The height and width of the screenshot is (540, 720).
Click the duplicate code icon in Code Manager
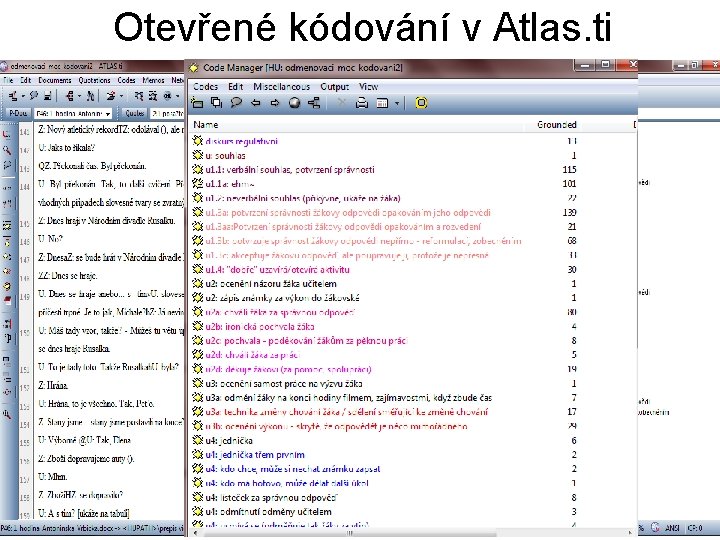click(x=216, y=103)
